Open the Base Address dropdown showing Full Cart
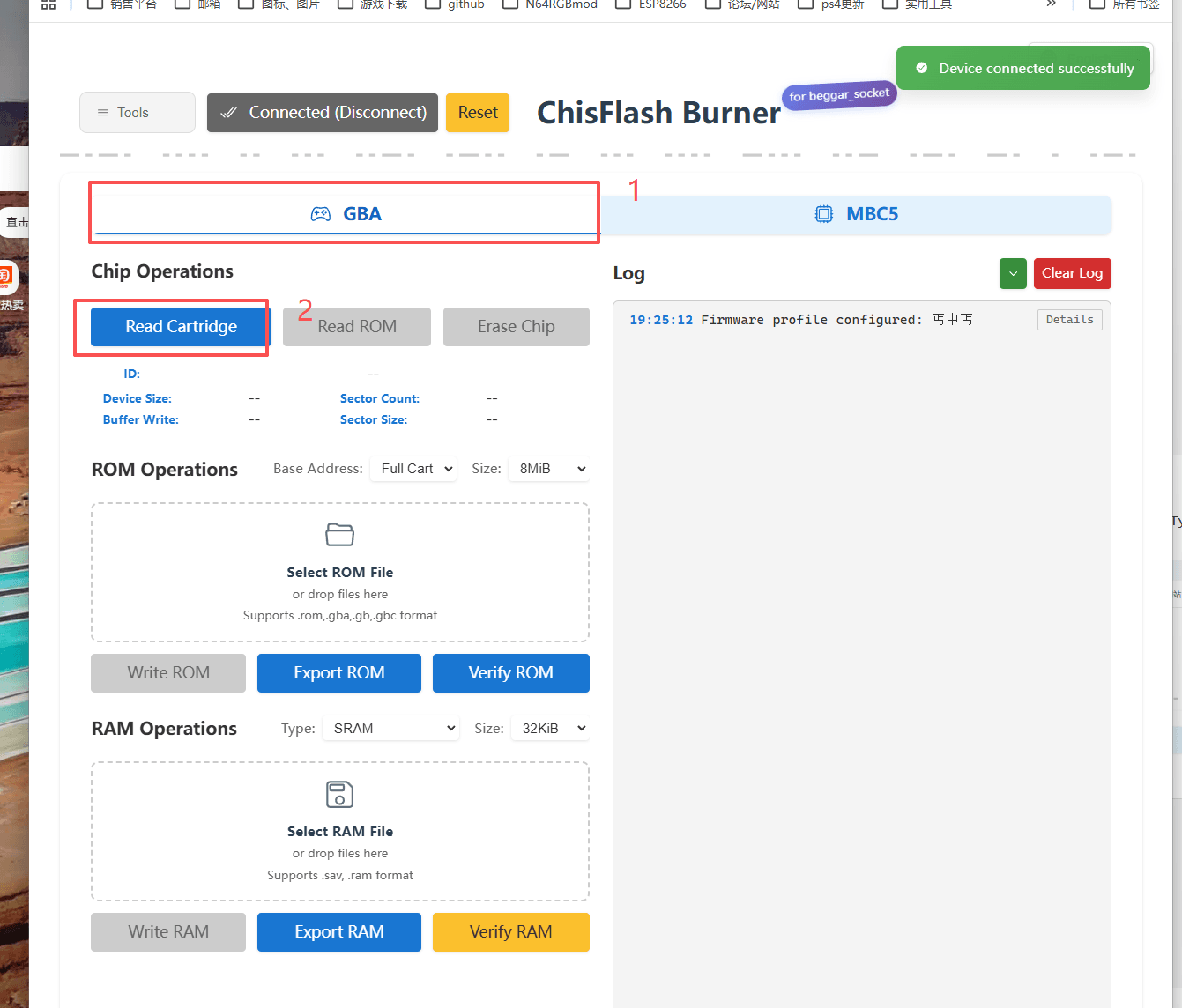Screen dimensions: 1182x1008 click(413, 469)
